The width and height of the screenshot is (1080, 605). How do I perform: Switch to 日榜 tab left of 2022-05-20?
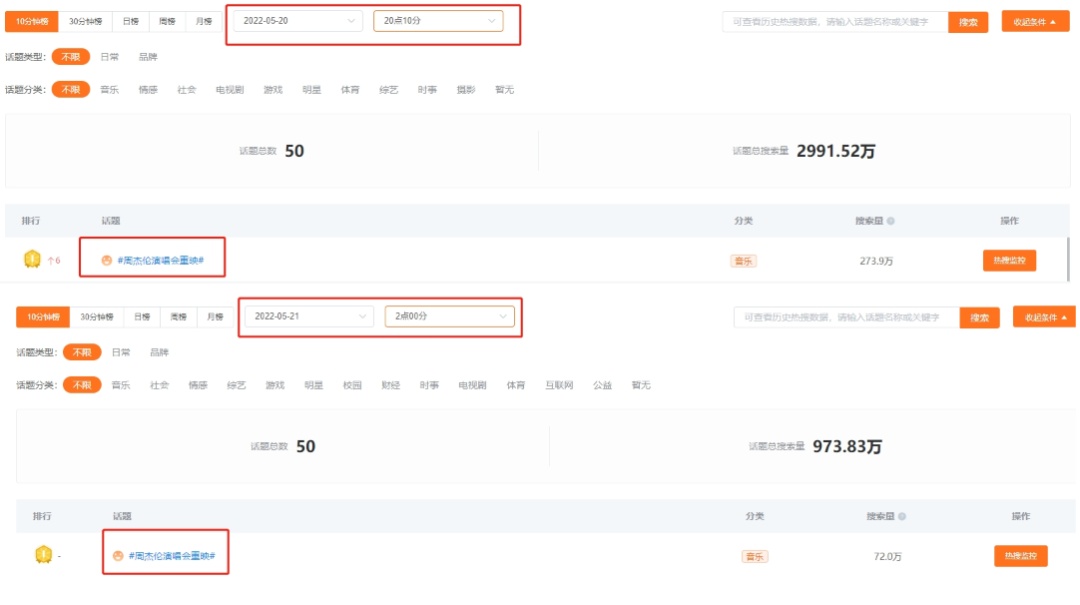coord(130,21)
